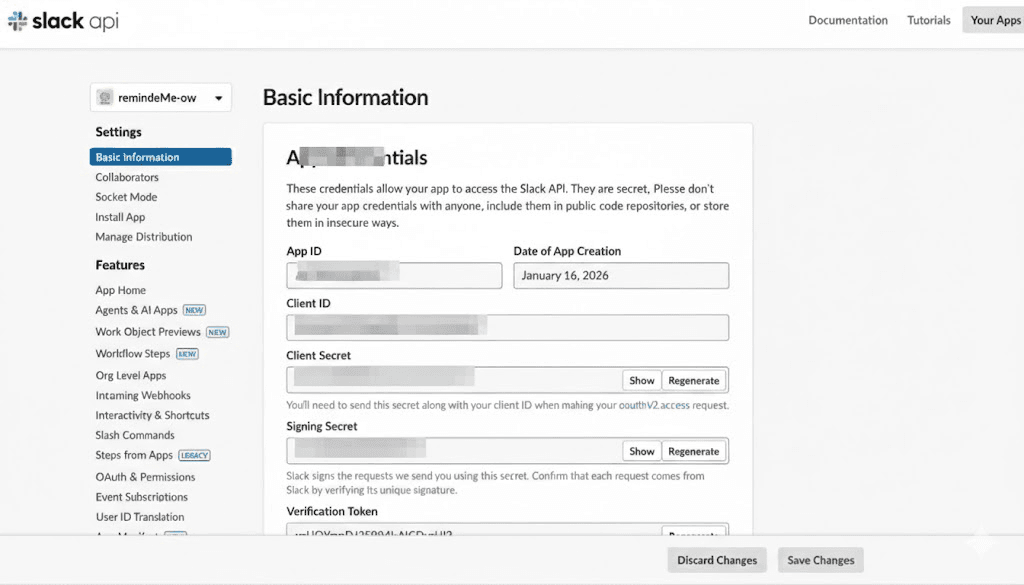Navigate to Socket Mode settings

tap(126, 197)
